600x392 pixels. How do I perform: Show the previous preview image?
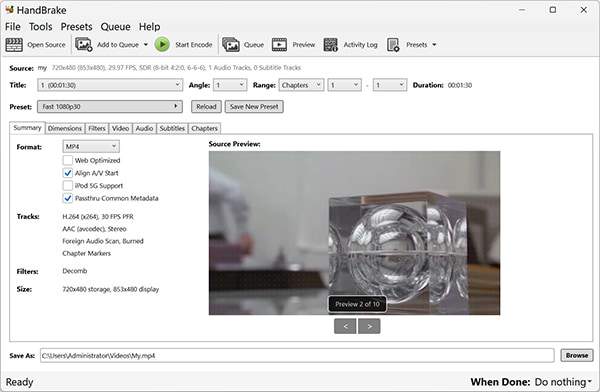tap(345, 326)
